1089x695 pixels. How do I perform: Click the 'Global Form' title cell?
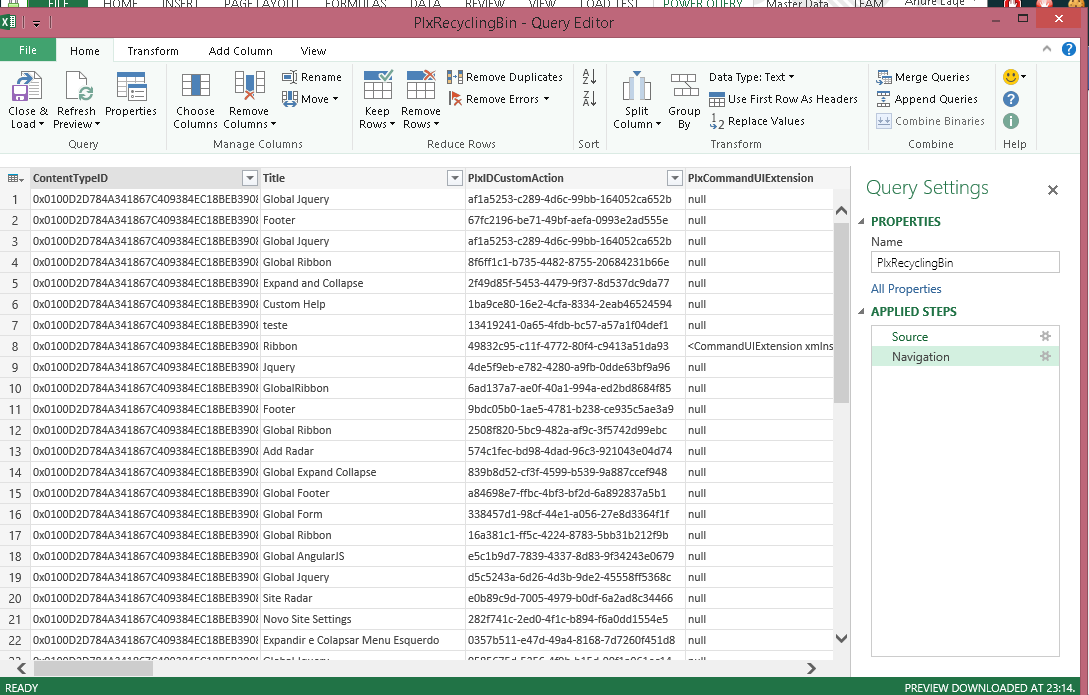(363, 514)
